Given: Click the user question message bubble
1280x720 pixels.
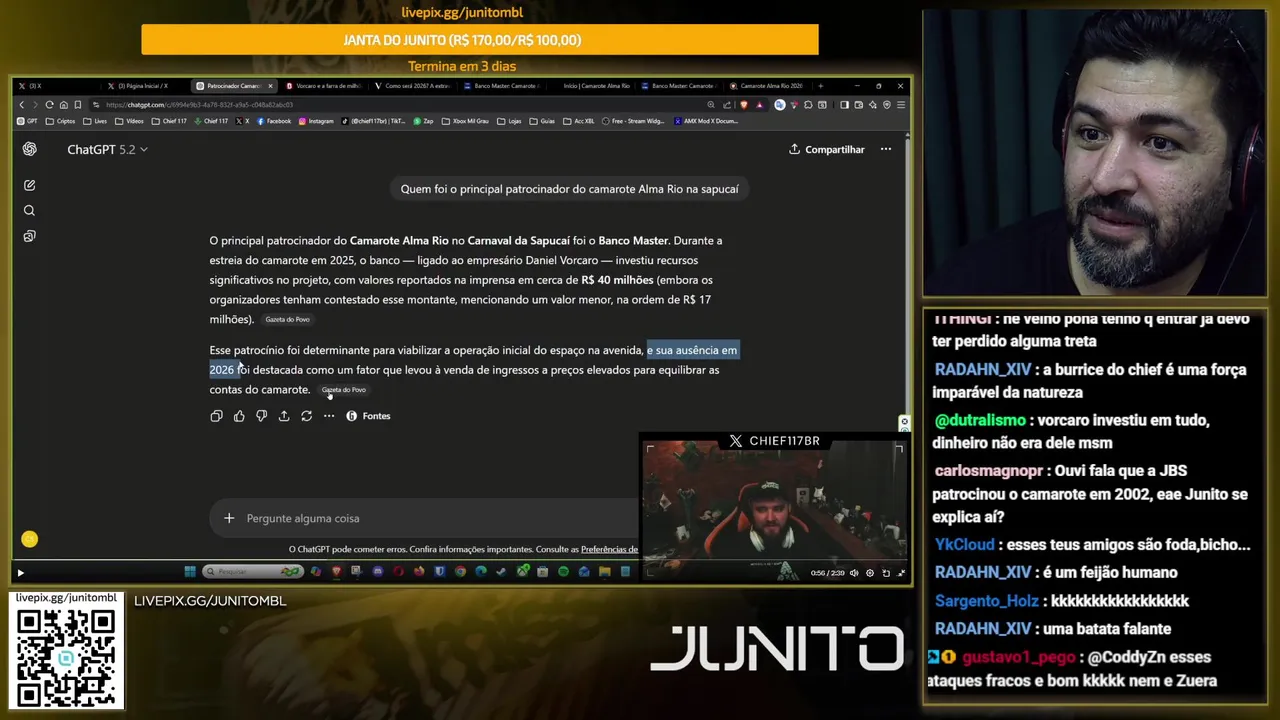Looking at the screenshot, I should pyautogui.click(x=569, y=189).
